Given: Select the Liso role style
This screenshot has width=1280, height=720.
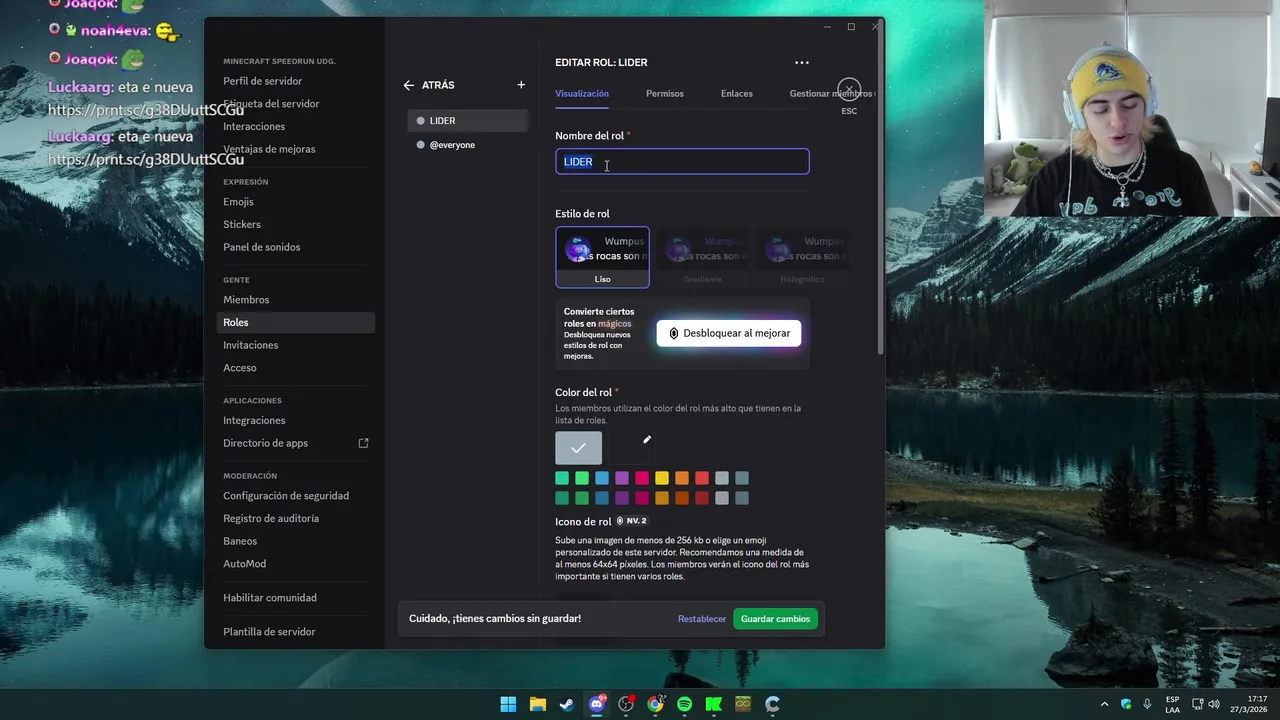Looking at the screenshot, I should 602,257.
